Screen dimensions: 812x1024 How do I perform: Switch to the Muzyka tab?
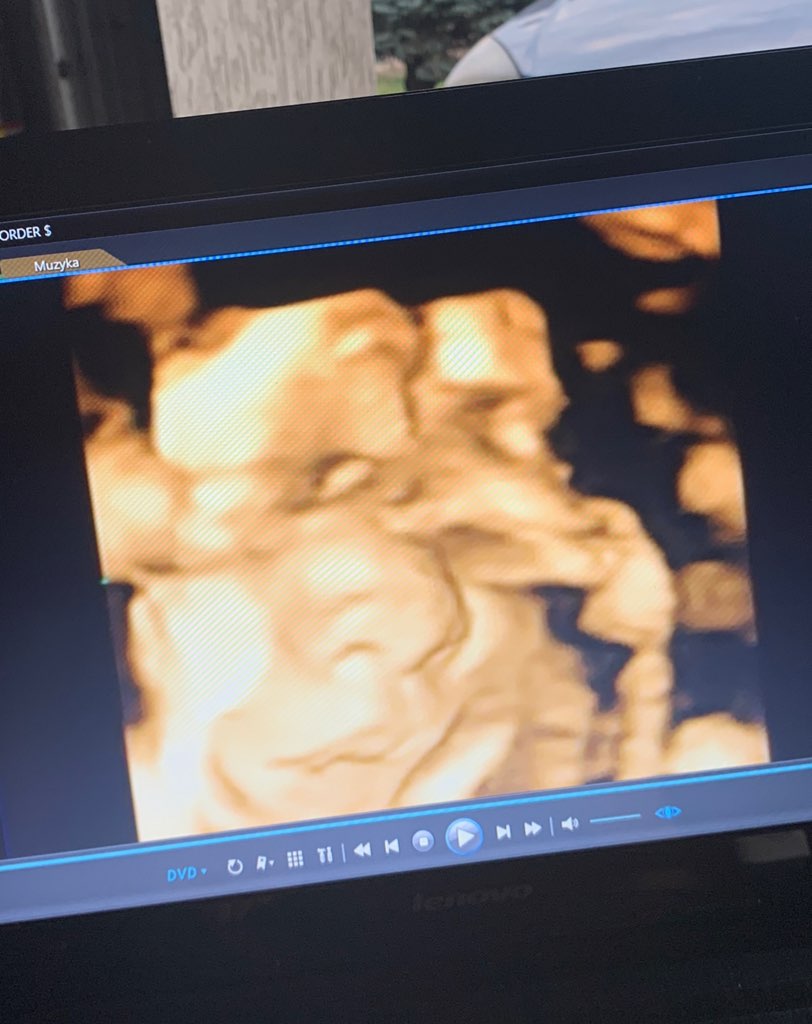tap(56, 266)
